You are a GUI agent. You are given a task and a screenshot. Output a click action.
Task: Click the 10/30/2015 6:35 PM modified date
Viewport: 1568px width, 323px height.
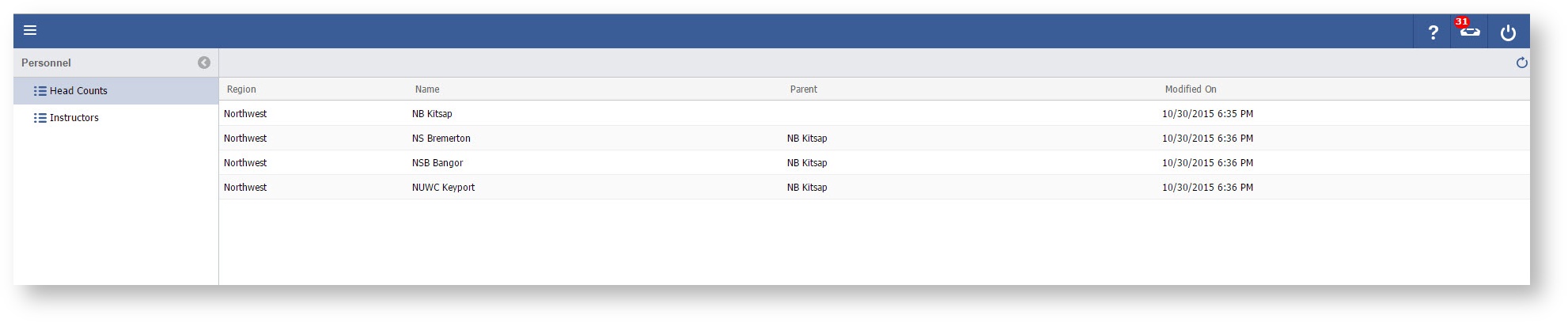[1207, 114]
